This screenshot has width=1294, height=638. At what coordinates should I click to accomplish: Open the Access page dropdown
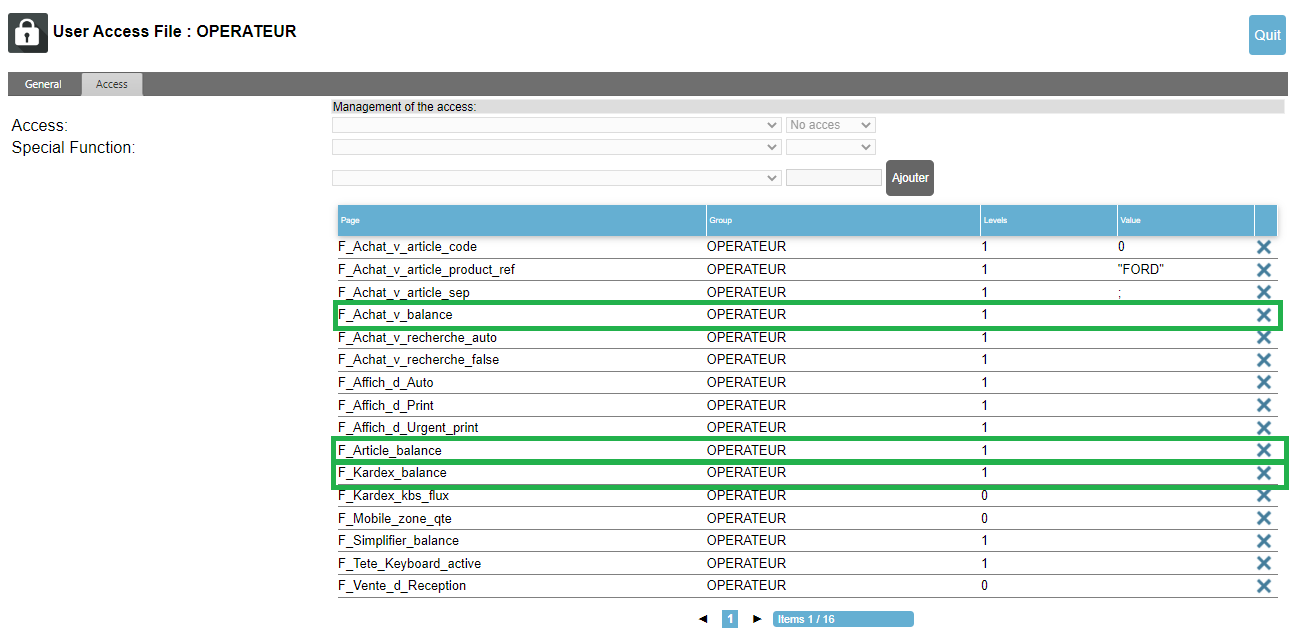(556, 125)
